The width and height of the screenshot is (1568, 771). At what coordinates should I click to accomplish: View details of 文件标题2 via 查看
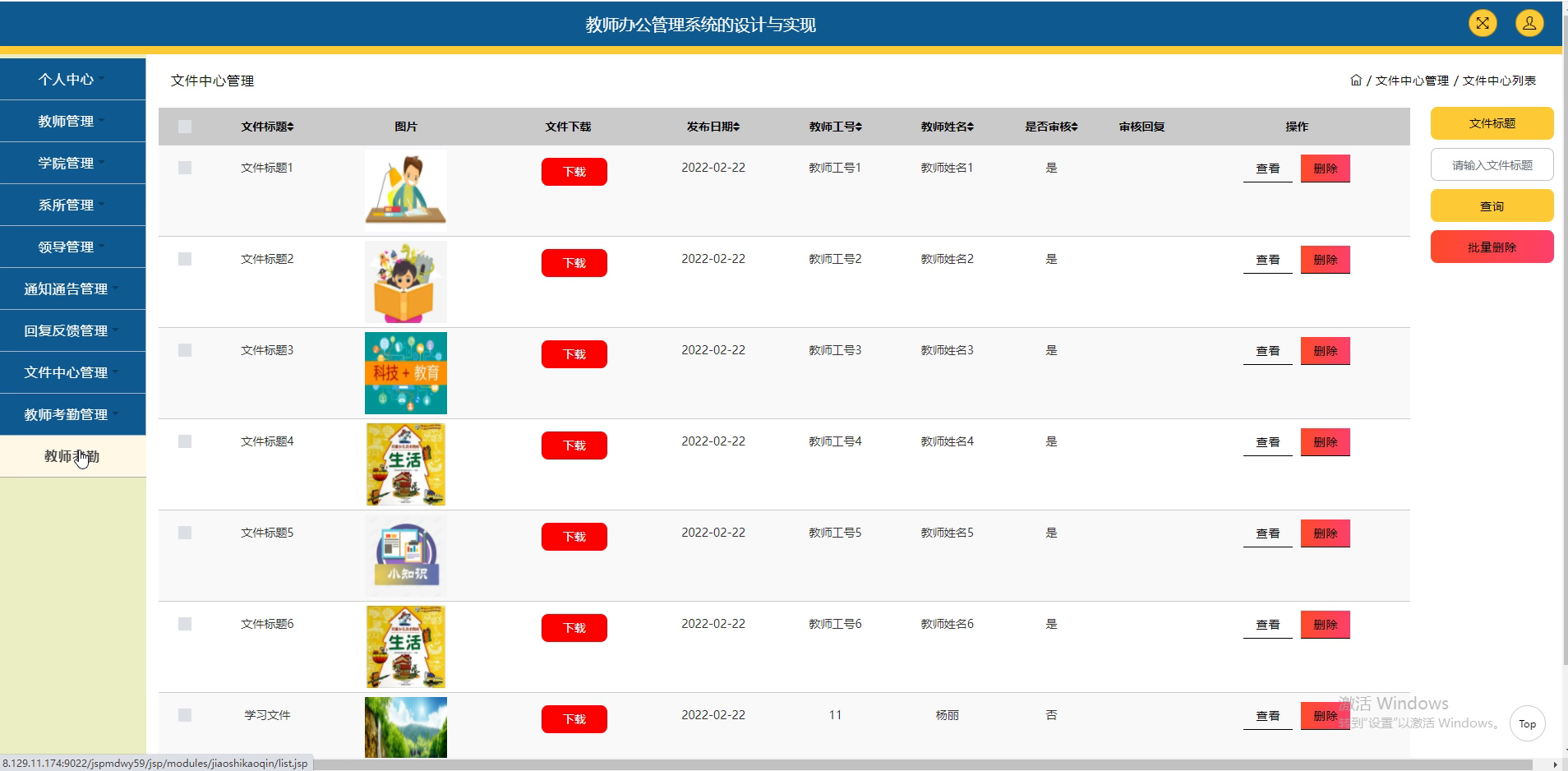[x=1267, y=260]
